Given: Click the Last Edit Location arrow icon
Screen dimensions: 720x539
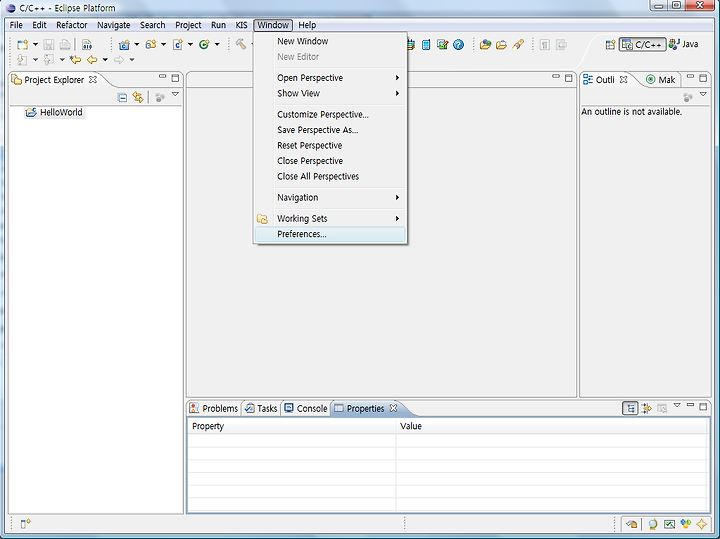Looking at the screenshot, I should (x=75, y=60).
